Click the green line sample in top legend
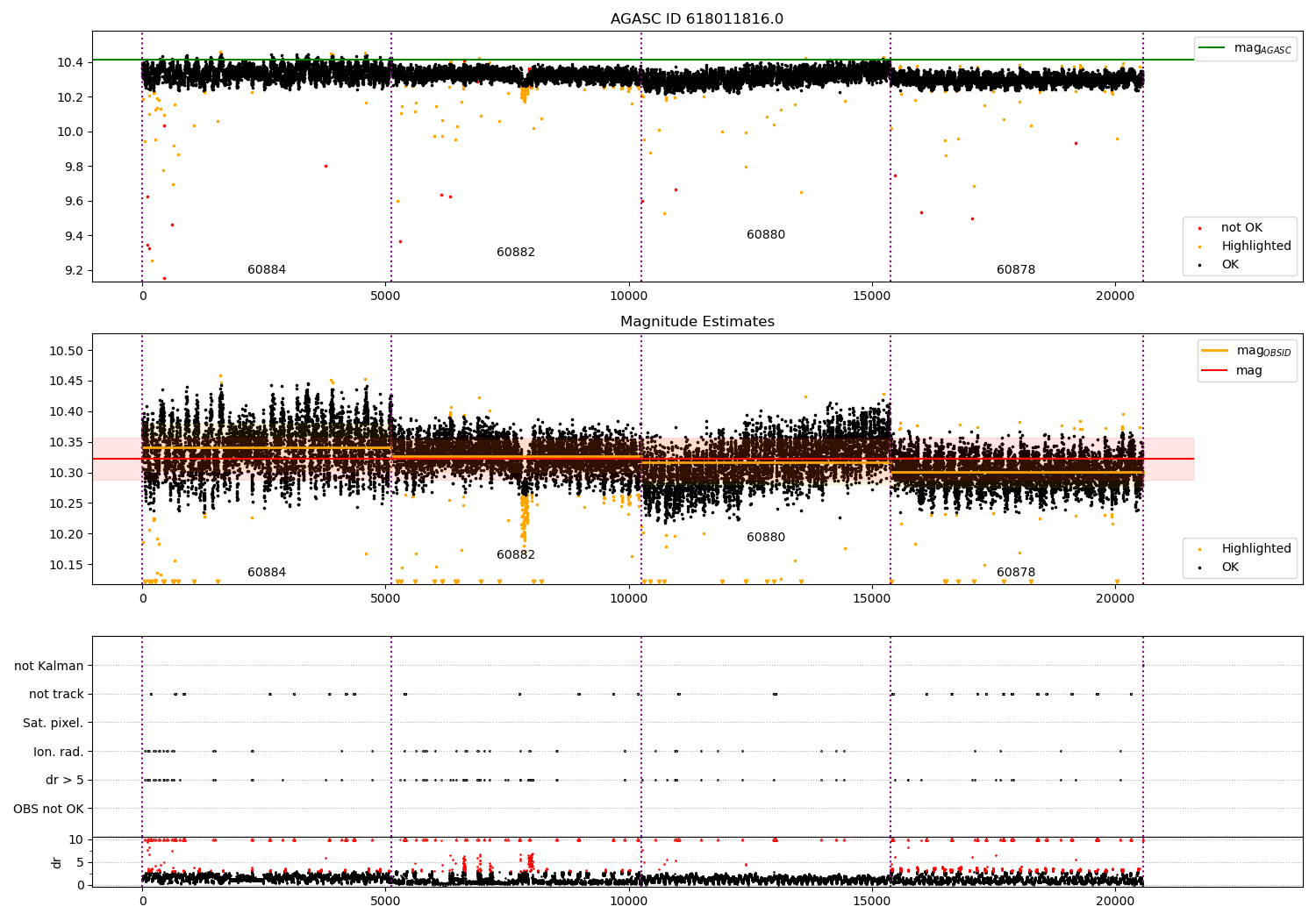This screenshot has height=921, width=1316. tap(1212, 48)
